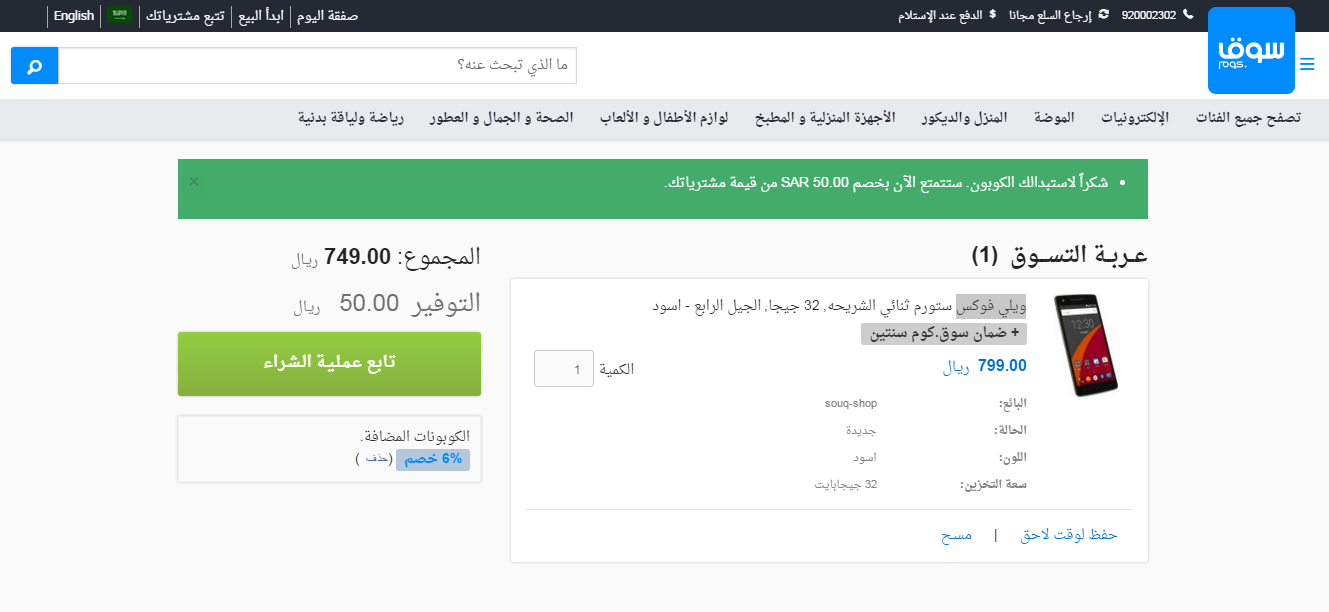Click the dollar icon for cash on delivery

point(992,15)
